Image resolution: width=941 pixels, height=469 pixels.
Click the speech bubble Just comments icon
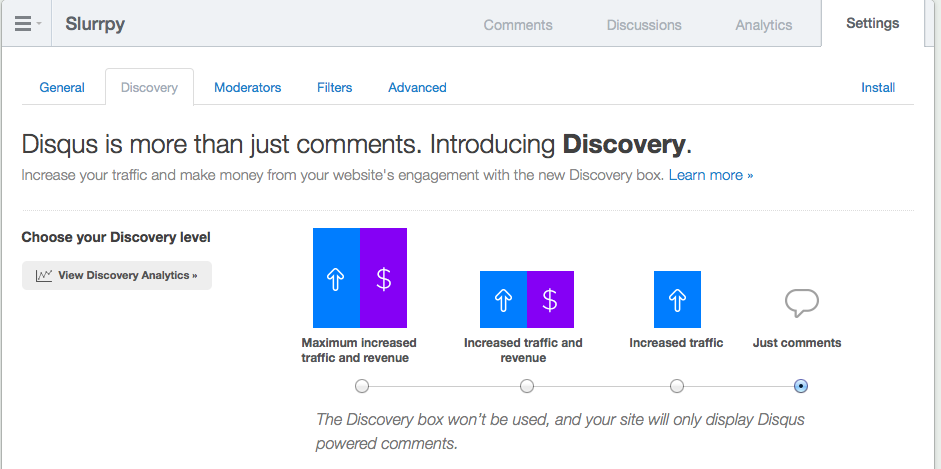click(x=801, y=303)
